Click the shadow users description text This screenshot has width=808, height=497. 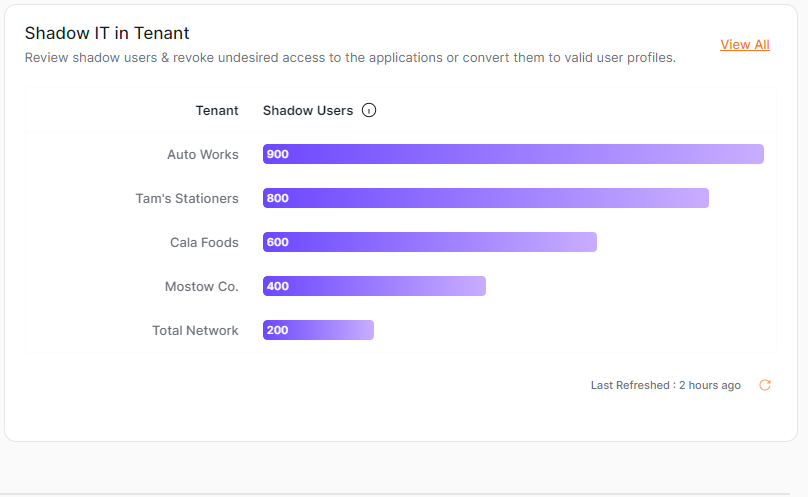pos(350,58)
